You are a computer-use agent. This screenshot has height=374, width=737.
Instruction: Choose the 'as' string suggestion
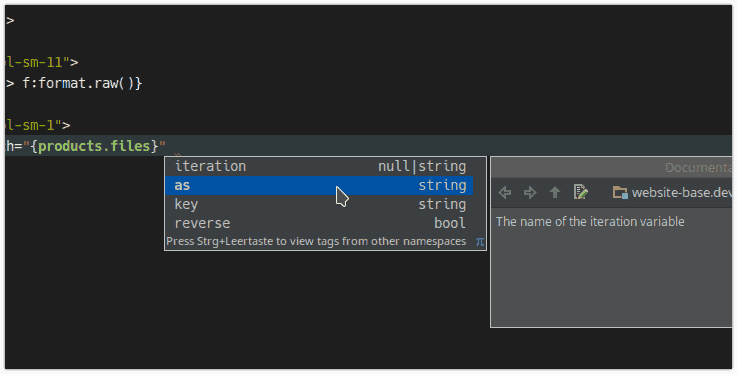[x=319, y=185]
